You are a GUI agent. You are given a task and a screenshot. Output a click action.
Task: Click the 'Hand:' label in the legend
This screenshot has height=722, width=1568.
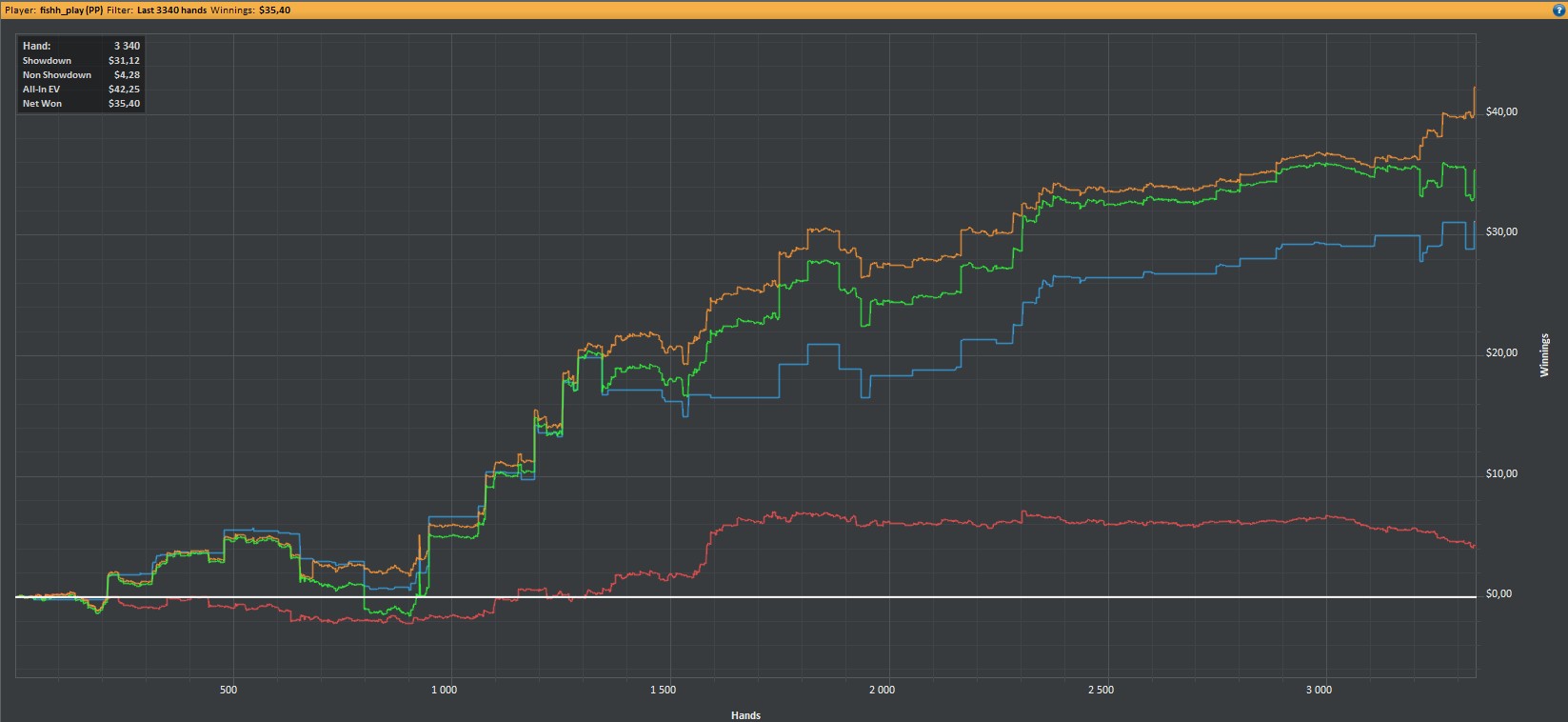tap(37, 46)
